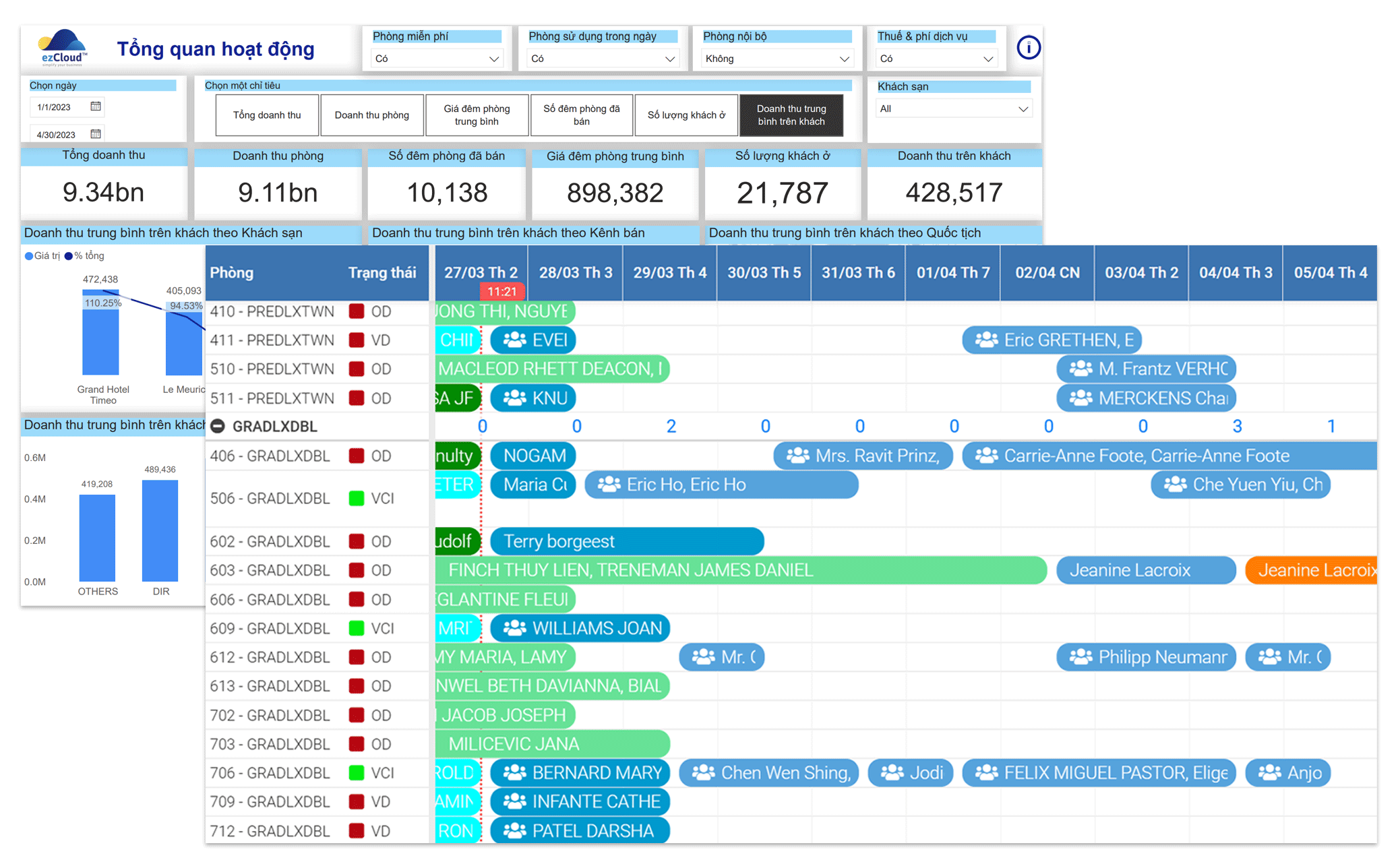Click the 02/04 CN date column header
The image size is (1400, 864).
tap(1047, 272)
